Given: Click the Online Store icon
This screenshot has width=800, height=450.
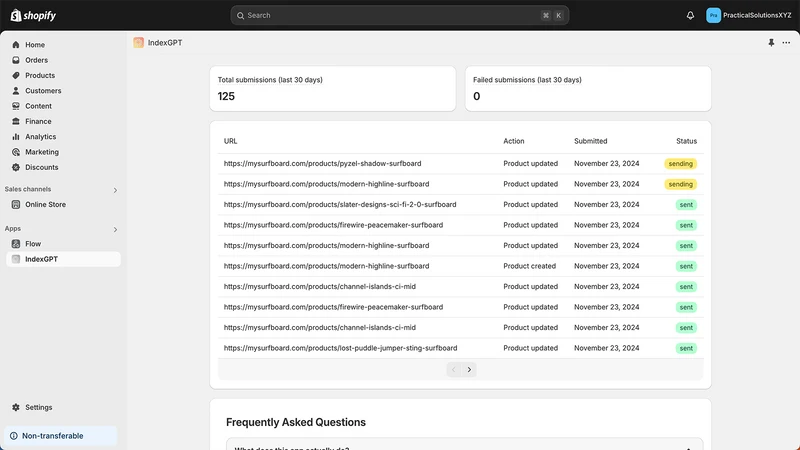Looking at the screenshot, I should click(x=16, y=205).
